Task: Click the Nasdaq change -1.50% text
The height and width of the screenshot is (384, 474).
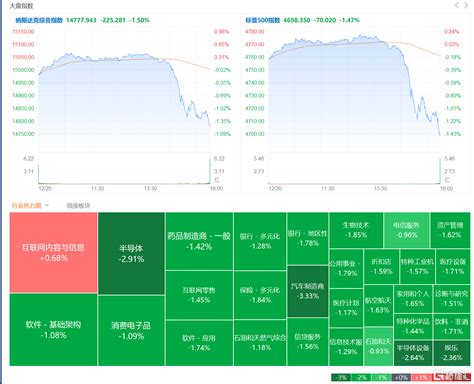Action: click(139, 20)
